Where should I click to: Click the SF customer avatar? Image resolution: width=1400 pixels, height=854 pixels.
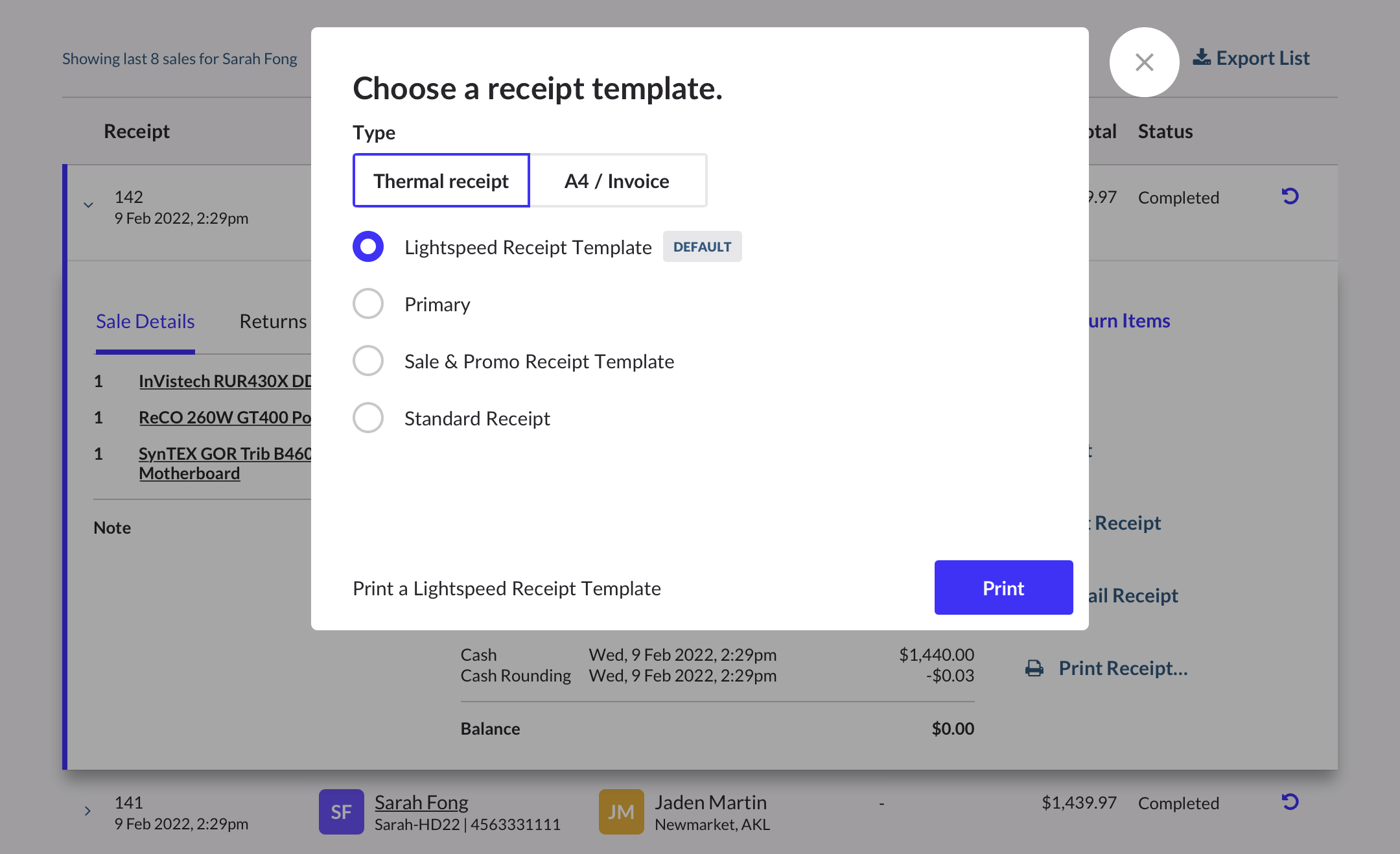[x=341, y=811]
